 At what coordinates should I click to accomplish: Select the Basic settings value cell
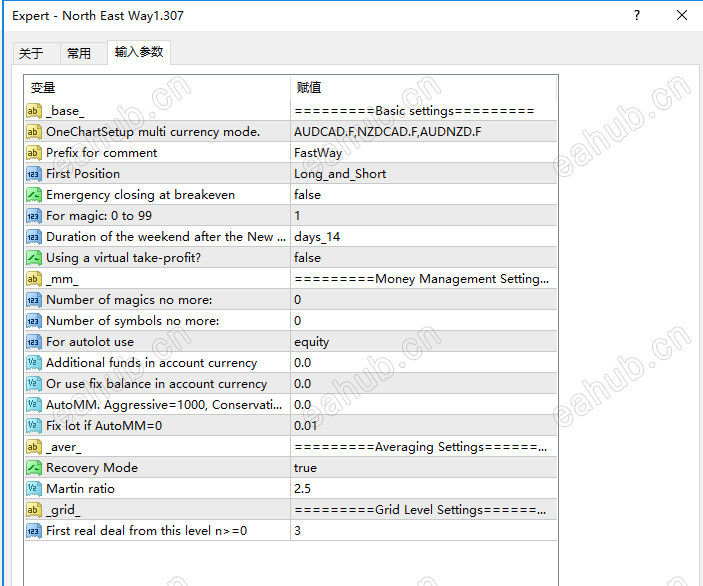[424, 111]
